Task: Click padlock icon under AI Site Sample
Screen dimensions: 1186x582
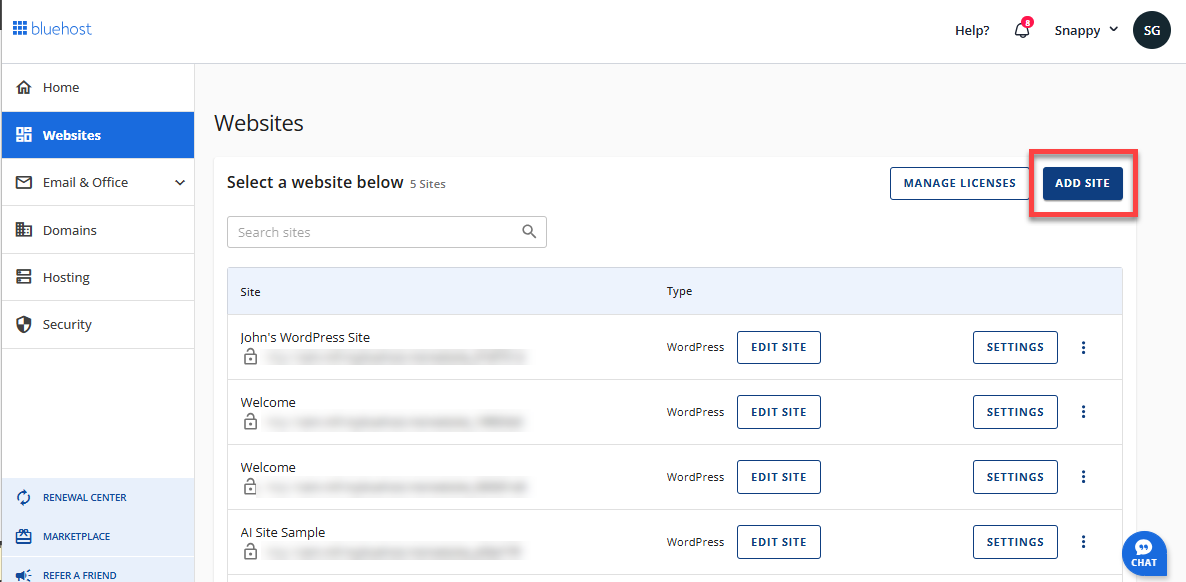Action: point(250,552)
